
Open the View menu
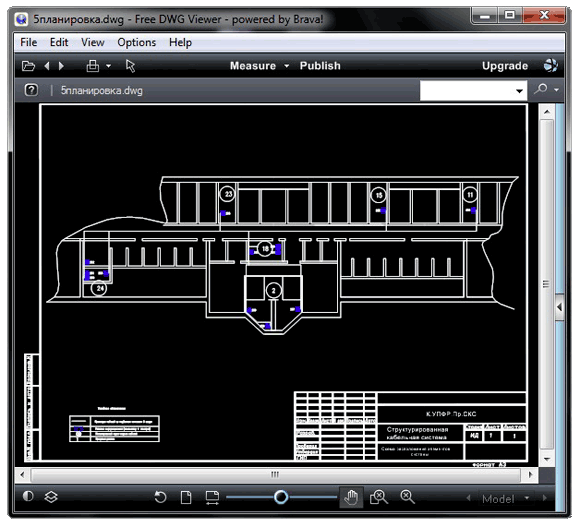(92, 43)
